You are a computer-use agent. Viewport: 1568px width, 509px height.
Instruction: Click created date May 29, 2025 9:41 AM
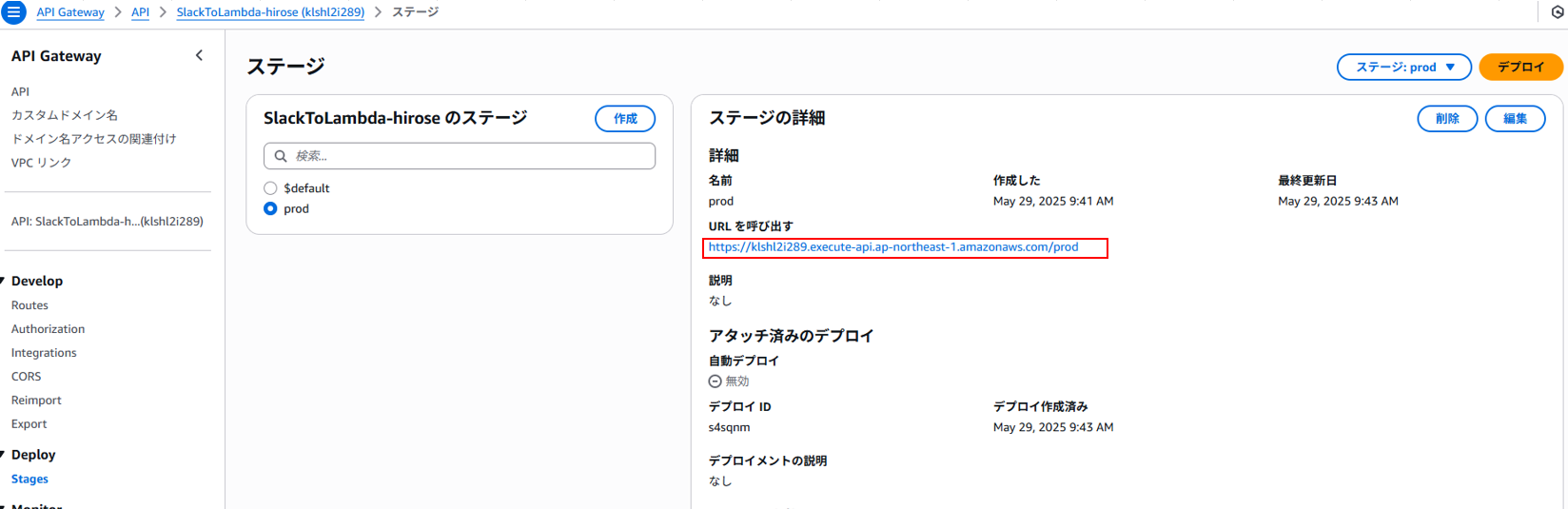coord(1053,201)
